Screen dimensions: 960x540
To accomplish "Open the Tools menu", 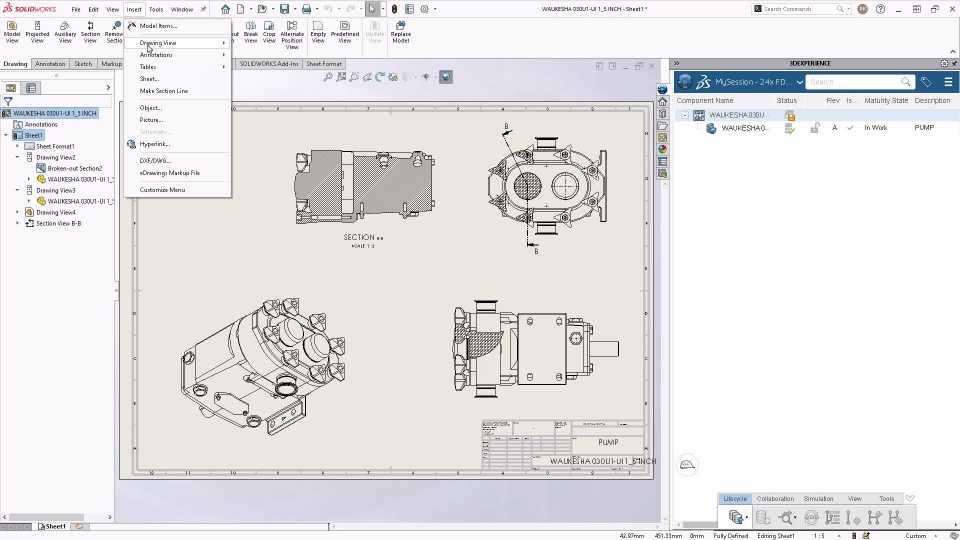I will point(156,9).
